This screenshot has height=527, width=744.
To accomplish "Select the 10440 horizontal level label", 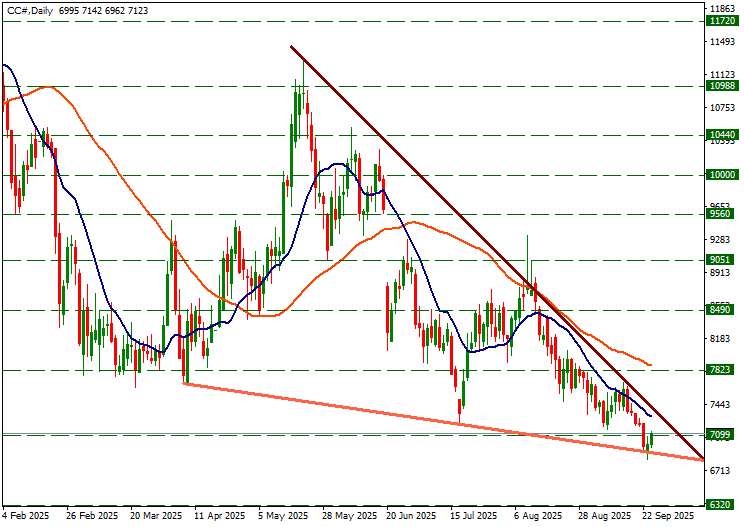I will pyautogui.click(x=721, y=134).
